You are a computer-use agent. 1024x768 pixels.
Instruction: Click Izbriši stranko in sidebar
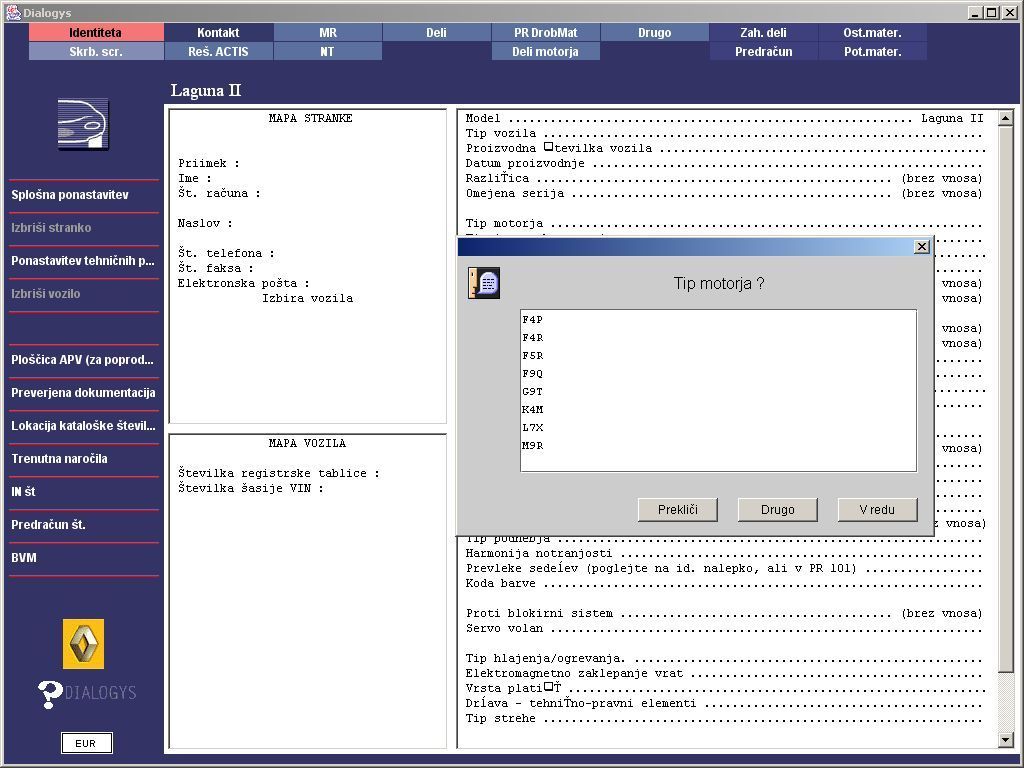[x=84, y=228]
